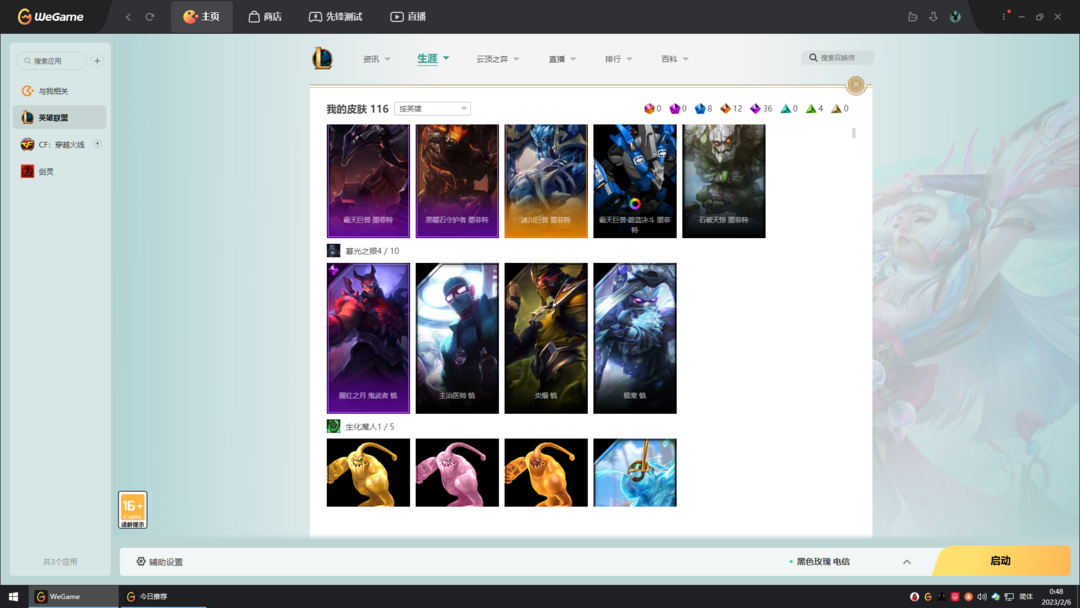1080x608 pixels.
Task: Expand the 排行 dropdown menu
Action: point(618,59)
